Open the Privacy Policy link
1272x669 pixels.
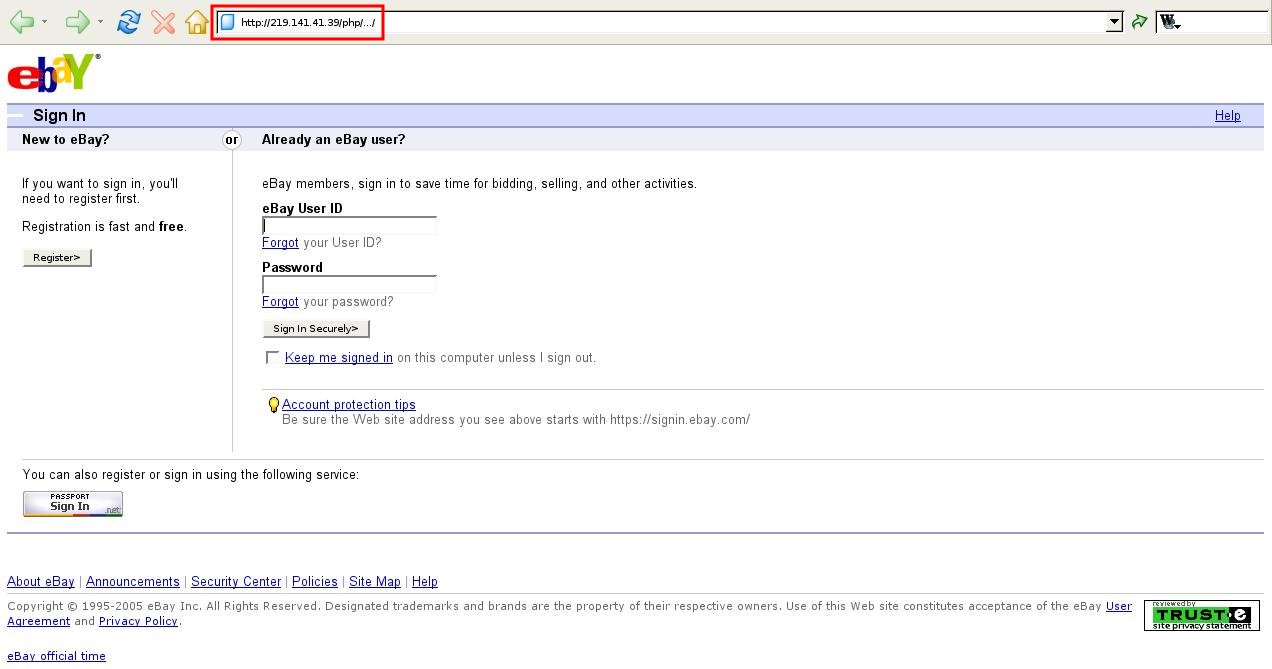pyautogui.click(x=138, y=621)
